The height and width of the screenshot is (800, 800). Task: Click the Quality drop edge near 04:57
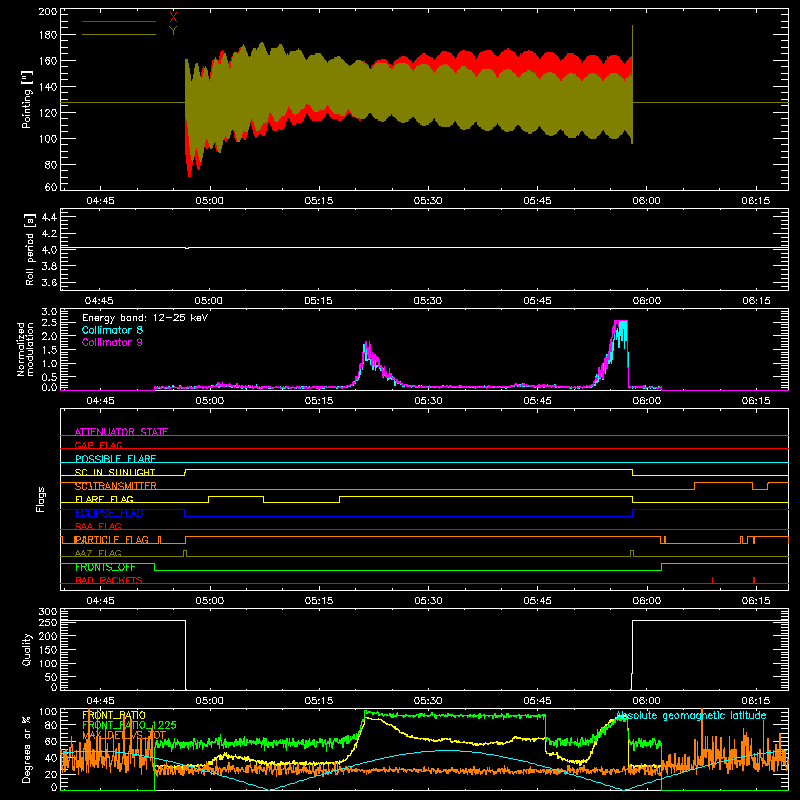click(x=186, y=655)
